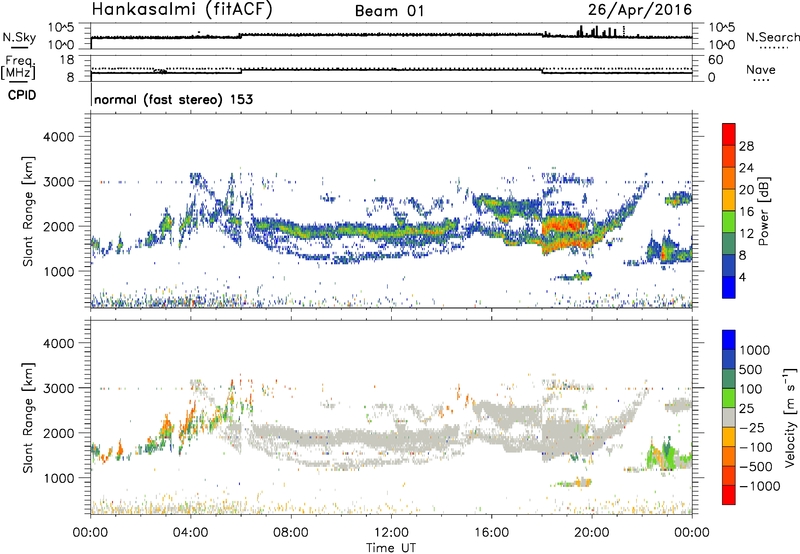Click the red top segment of Power colorbar
Viewport: 800px width, 554px height.
pyautogui.click(x=729, y=135)
